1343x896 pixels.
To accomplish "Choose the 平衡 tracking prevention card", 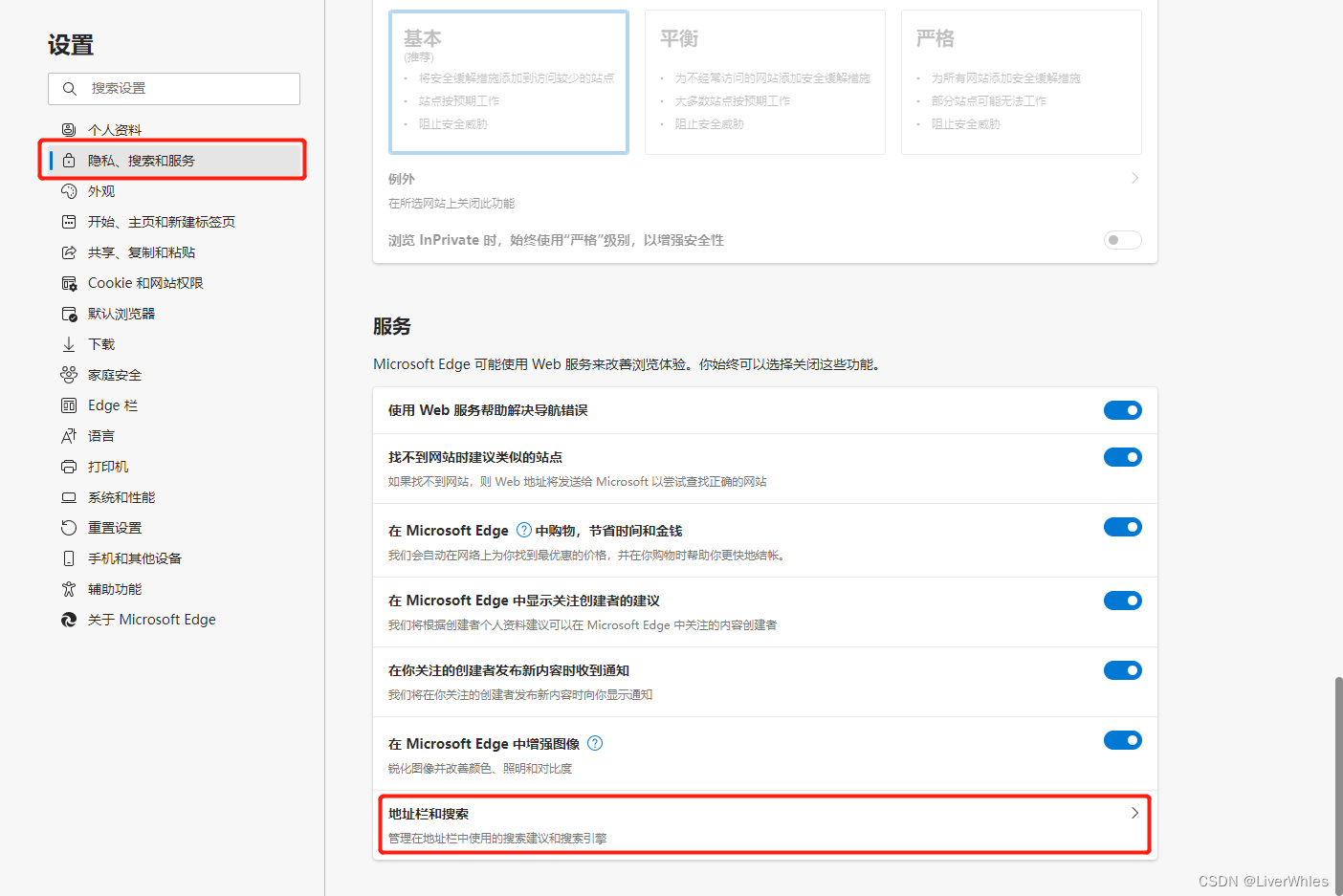I will (x=765, y=82).
